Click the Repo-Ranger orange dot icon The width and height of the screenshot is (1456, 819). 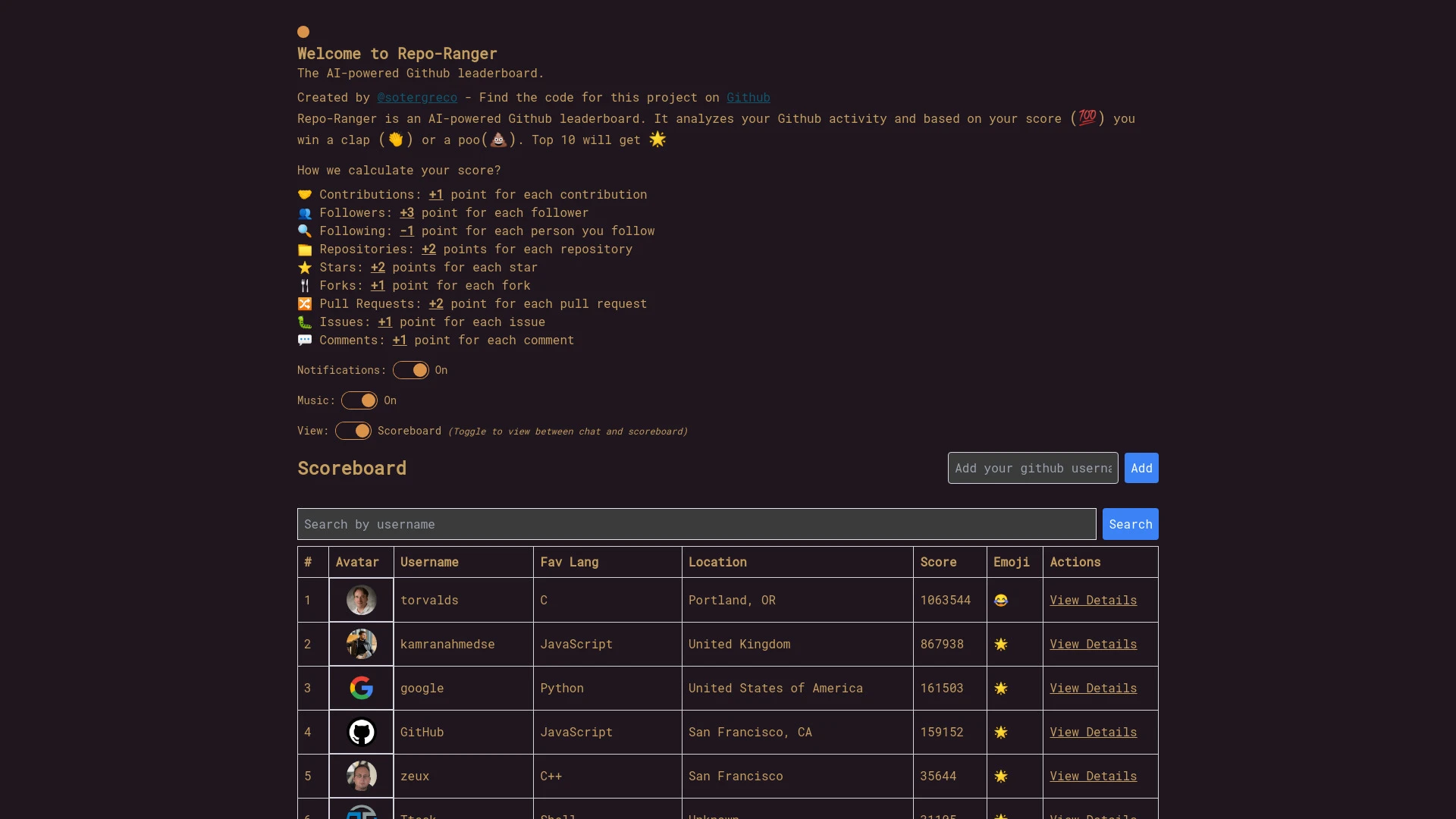pos(303,31)
